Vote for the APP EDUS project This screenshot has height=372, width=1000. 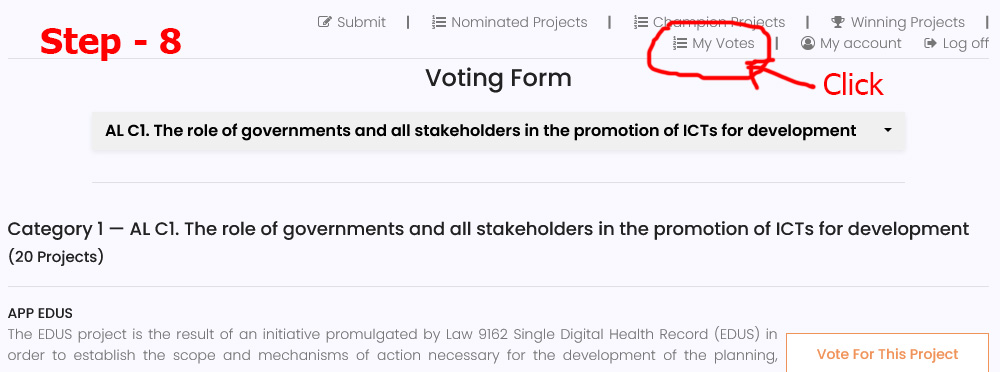coord(887,354)
